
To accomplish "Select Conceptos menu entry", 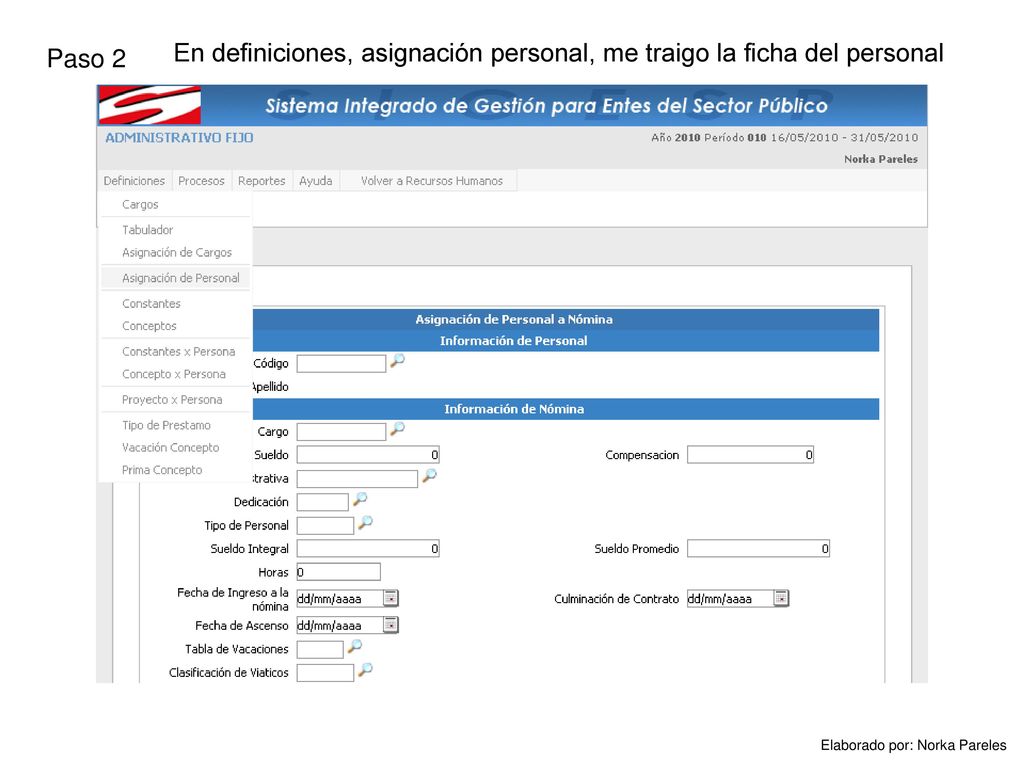I will [149, 326].
